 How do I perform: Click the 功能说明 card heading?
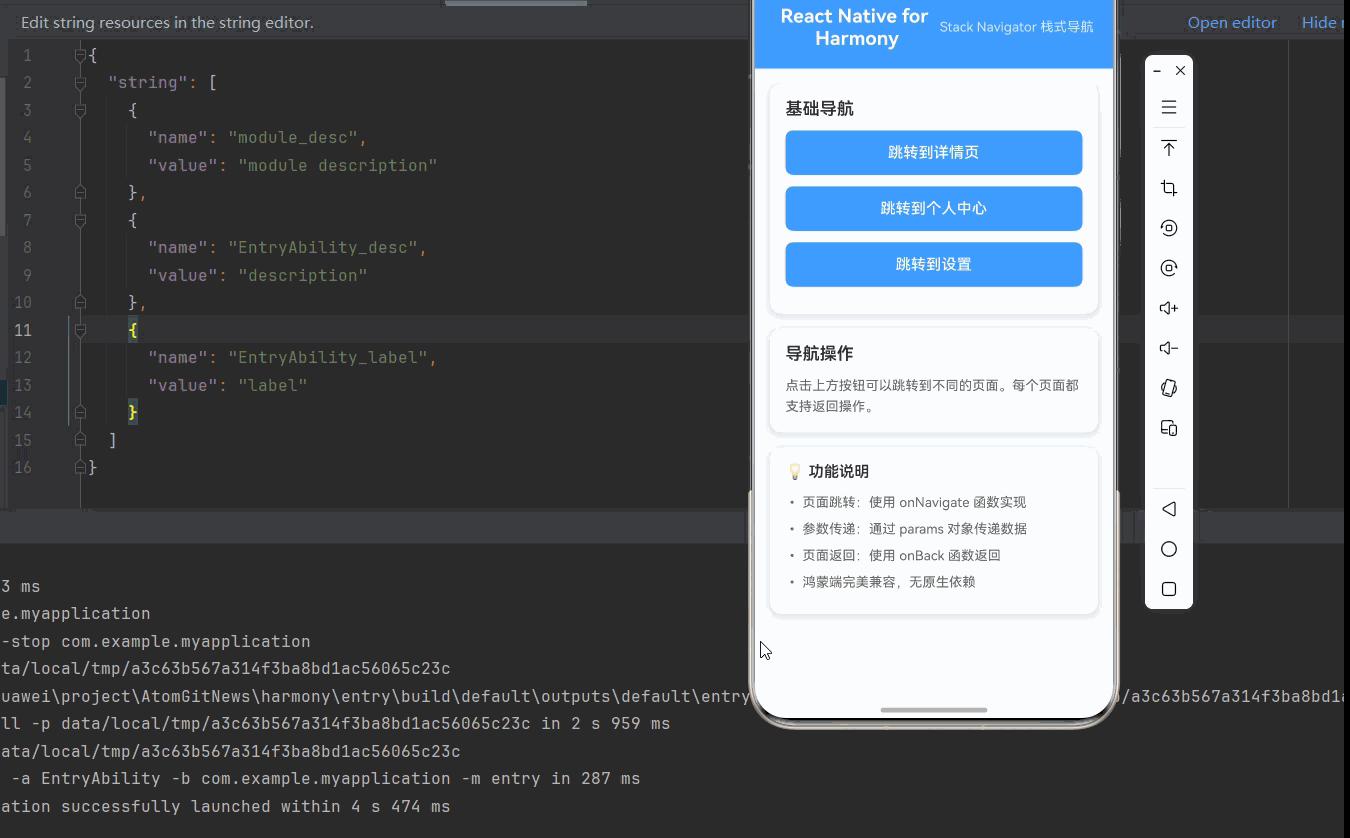pyautogui.click(x=838, y=471)
